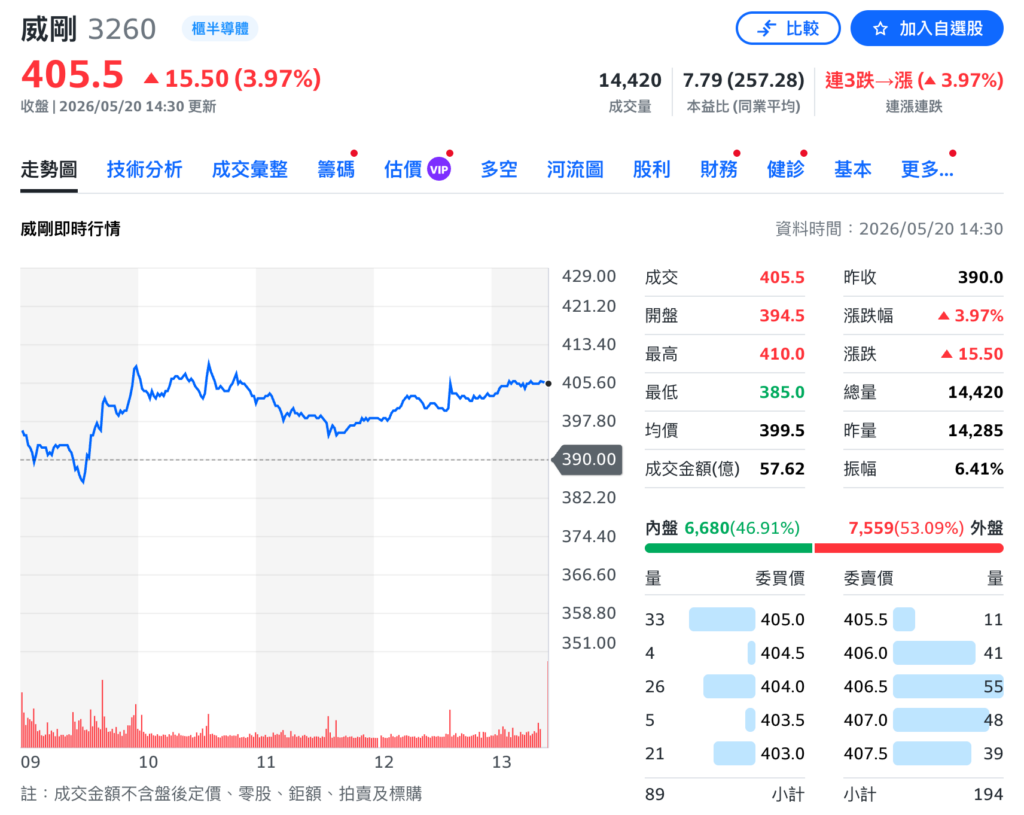
Task: Open the 技術分析 tab
Action: [x=144, y=170]
